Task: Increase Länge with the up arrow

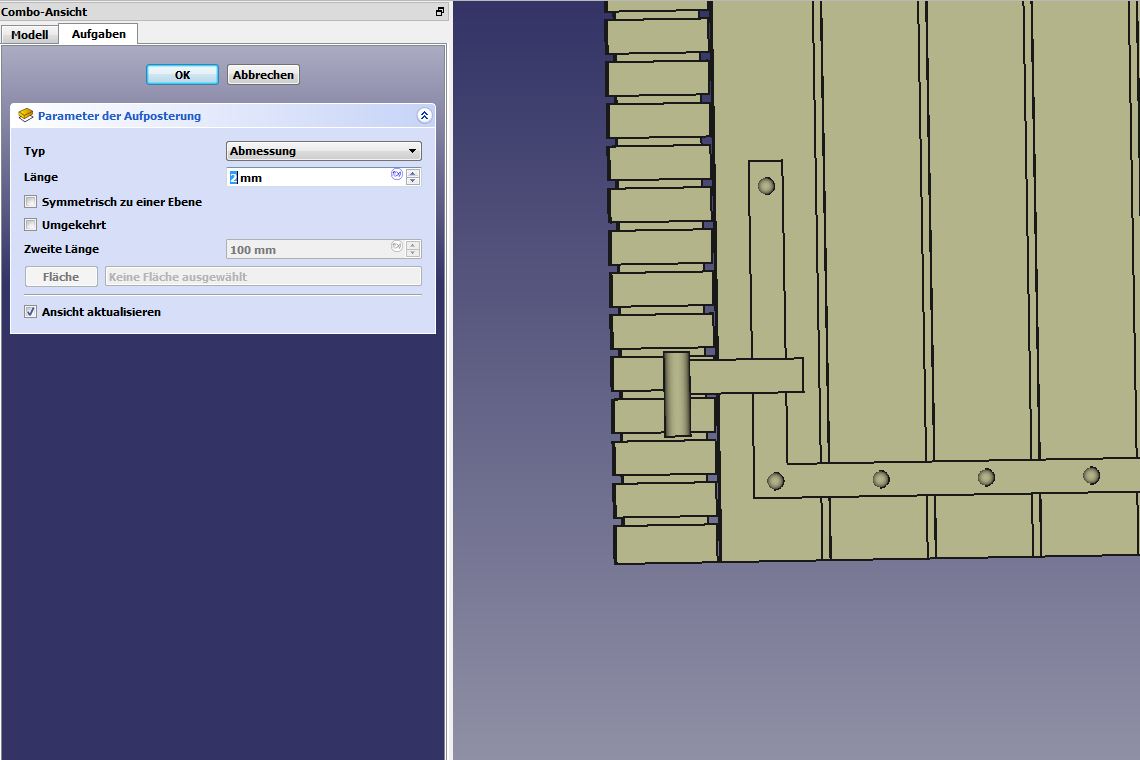Action: (x=413, y=173)
